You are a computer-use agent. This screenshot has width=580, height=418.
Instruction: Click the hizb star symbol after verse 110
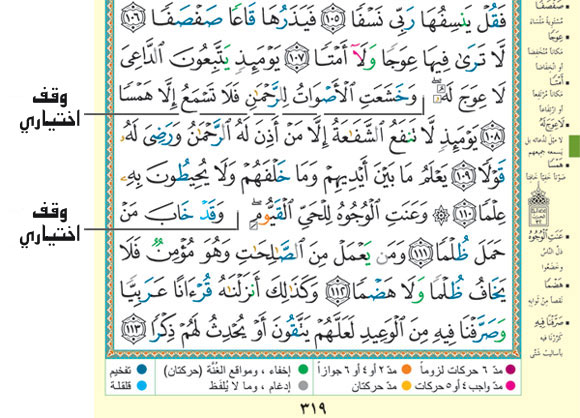(441, 215)
